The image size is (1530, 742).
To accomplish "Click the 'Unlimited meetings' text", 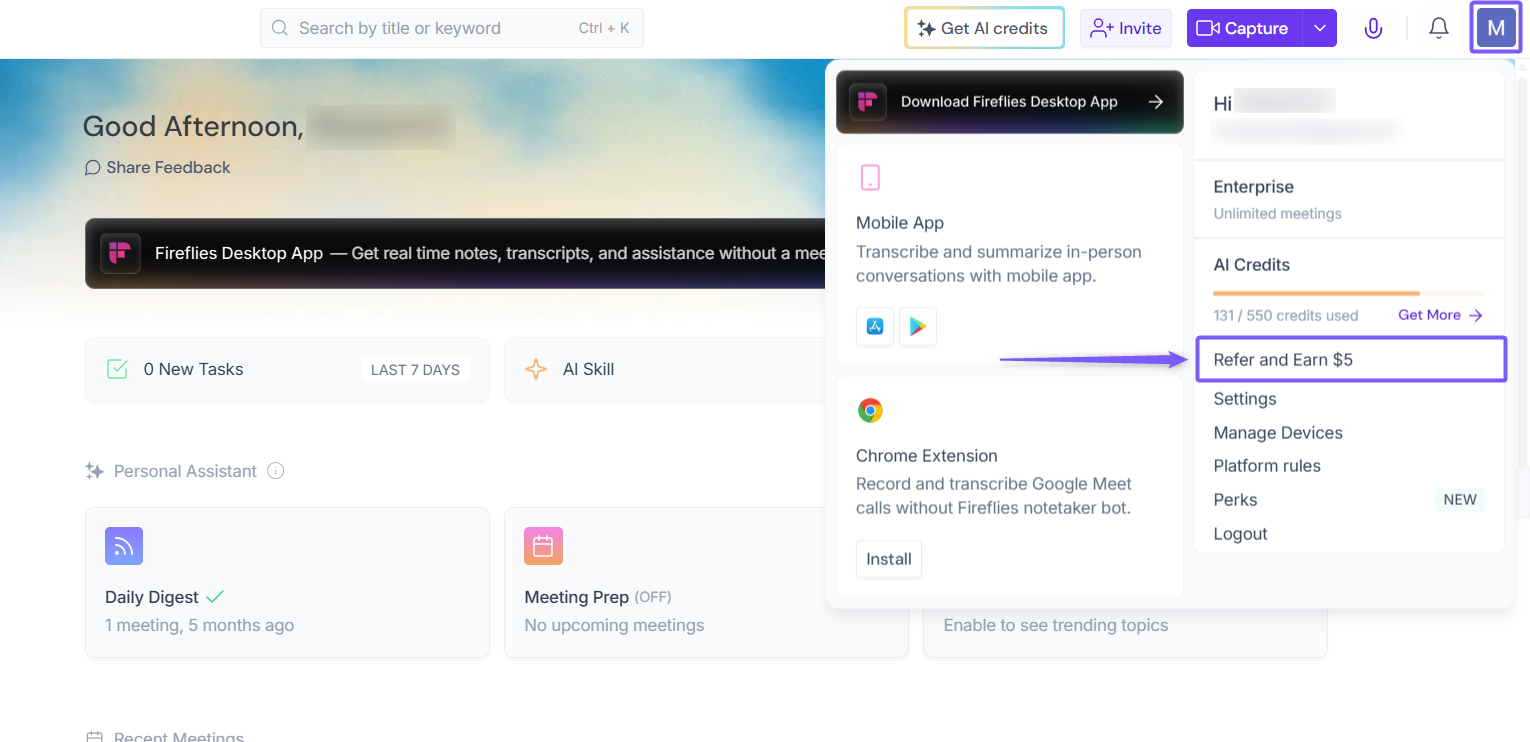I will pyautogui.click(x=1278, y=214).
